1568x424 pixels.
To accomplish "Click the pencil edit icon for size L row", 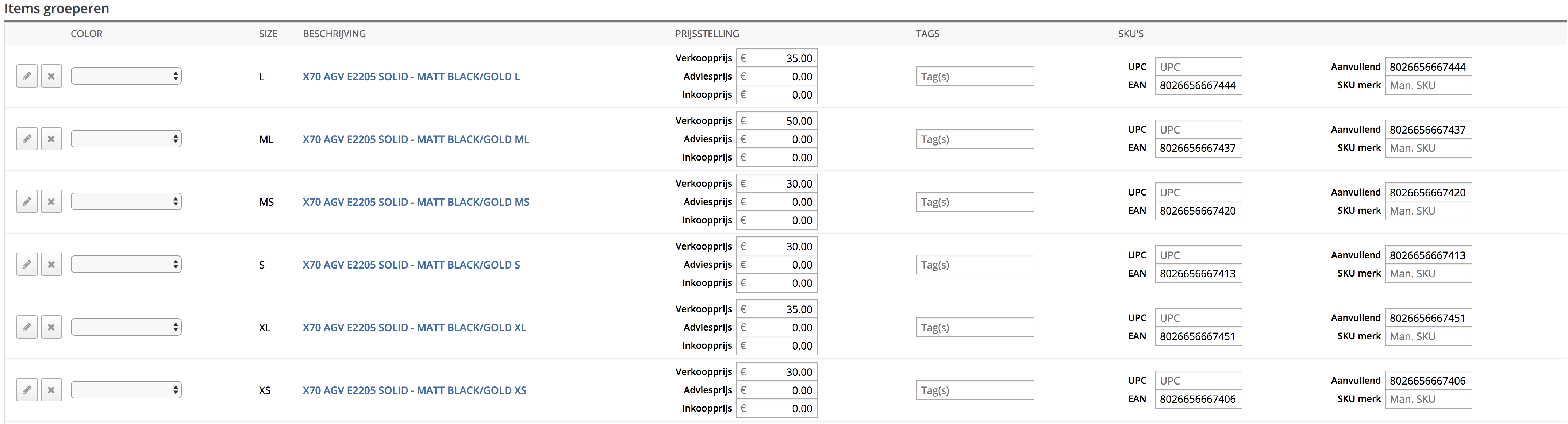I will coord(27,76).
